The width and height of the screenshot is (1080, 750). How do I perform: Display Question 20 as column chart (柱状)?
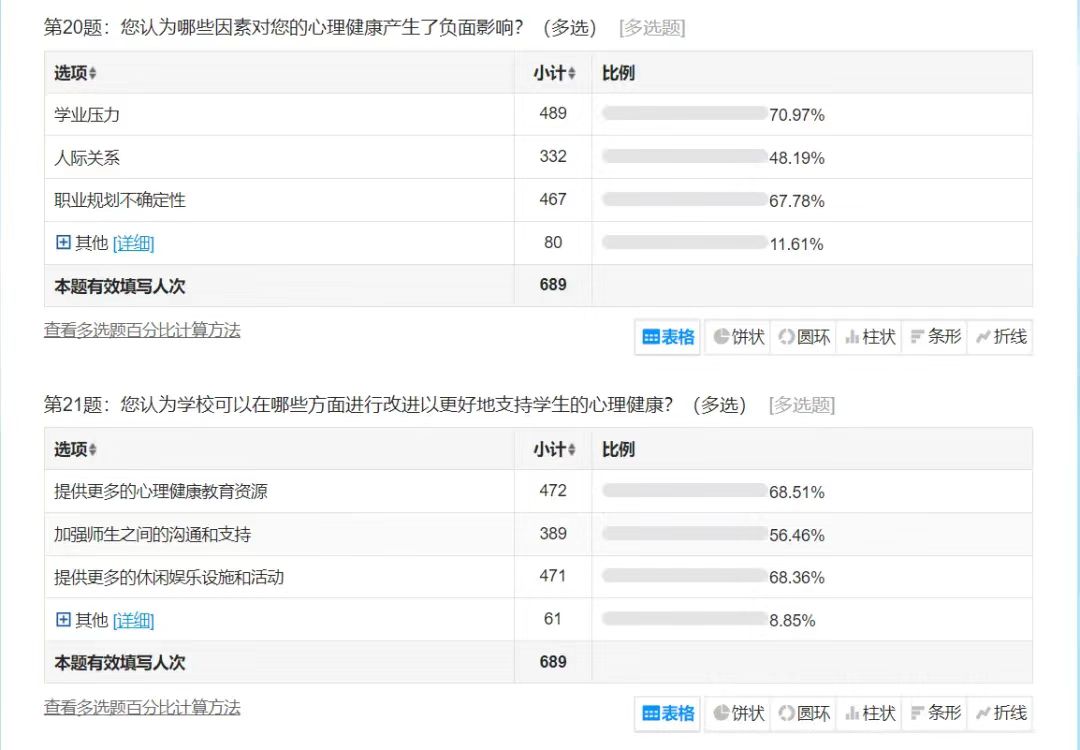(870, 337)
